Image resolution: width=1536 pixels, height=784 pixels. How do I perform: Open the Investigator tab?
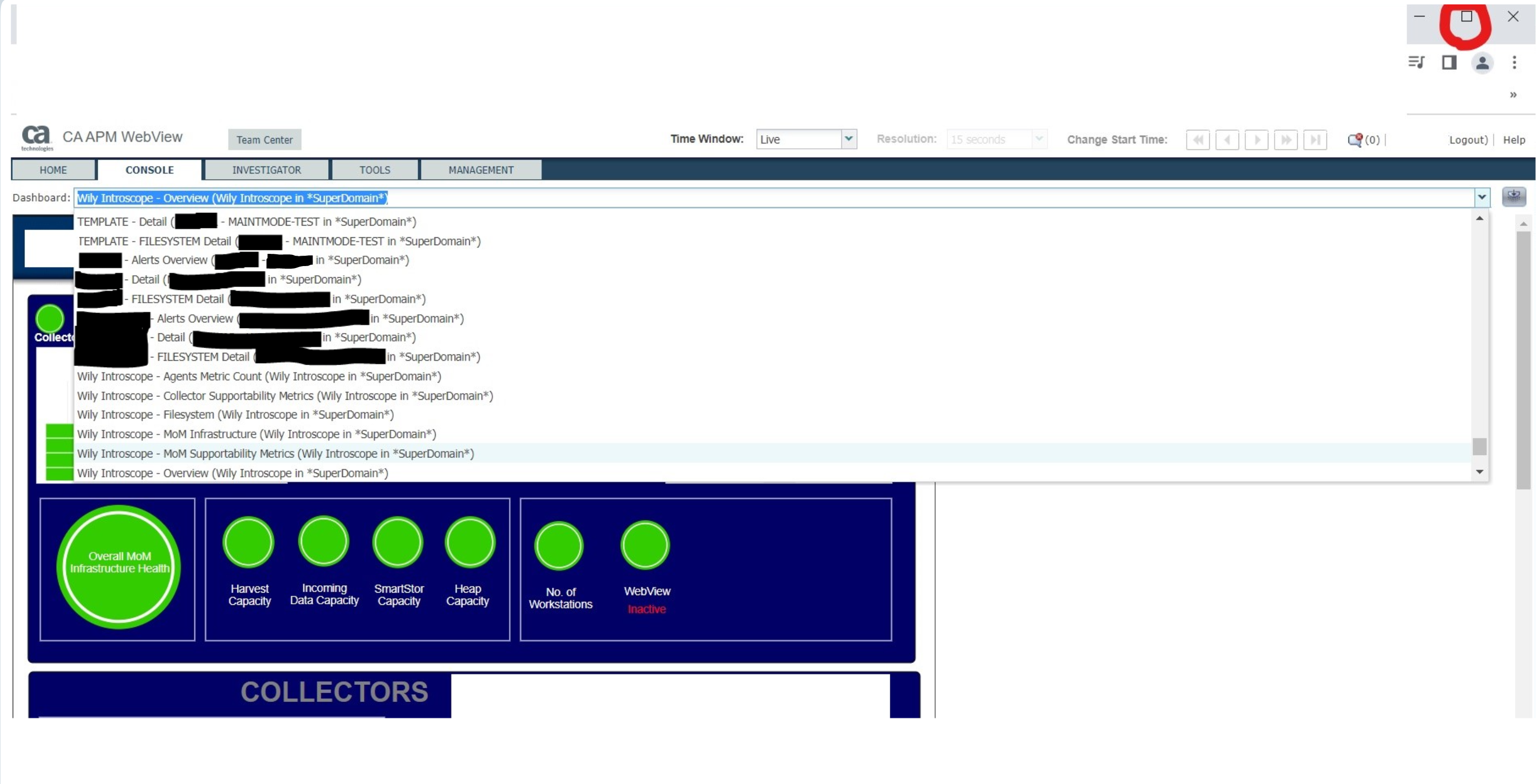[x=265, y=170]
